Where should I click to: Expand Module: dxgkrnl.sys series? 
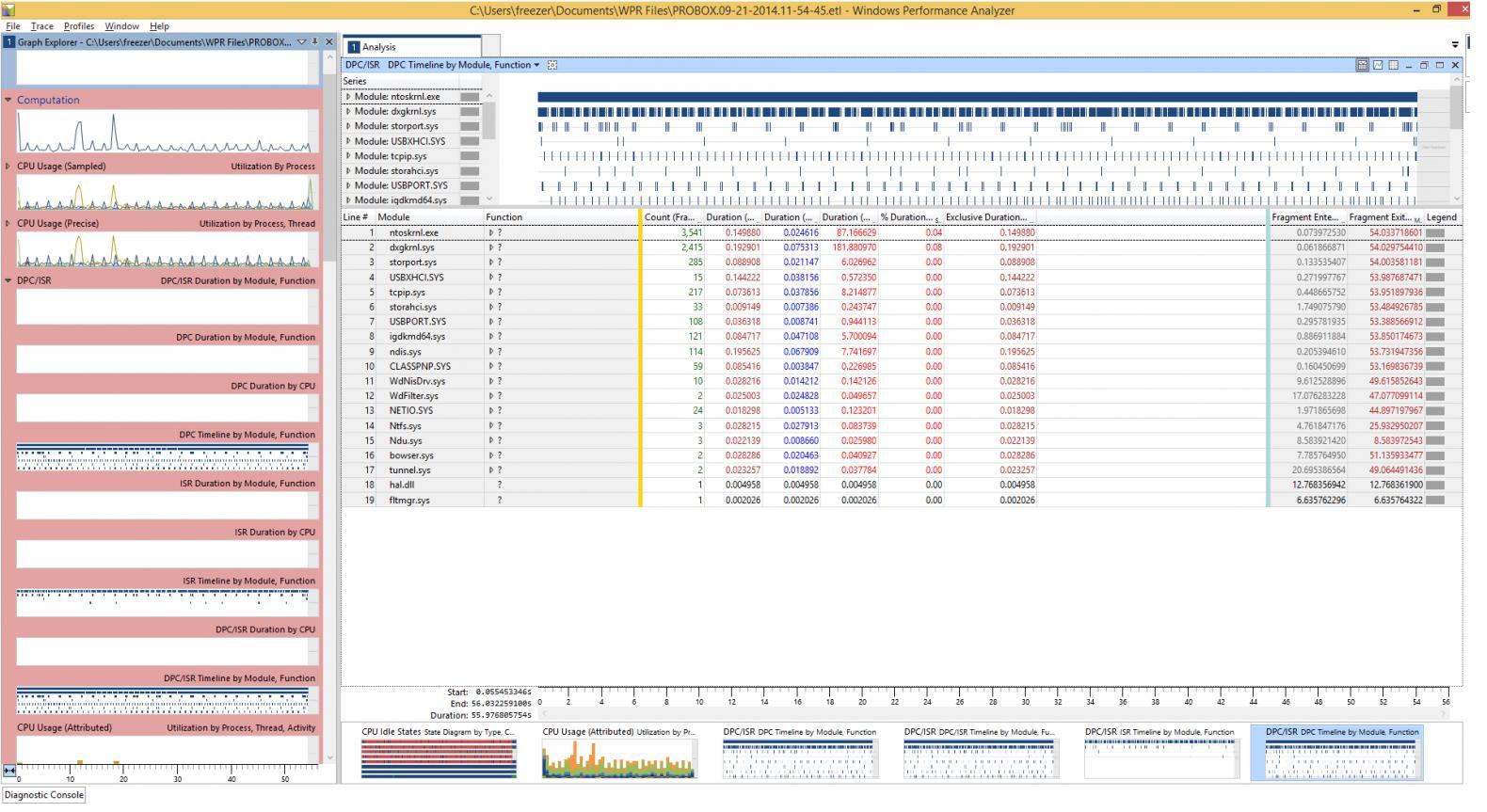click(348, 111)
